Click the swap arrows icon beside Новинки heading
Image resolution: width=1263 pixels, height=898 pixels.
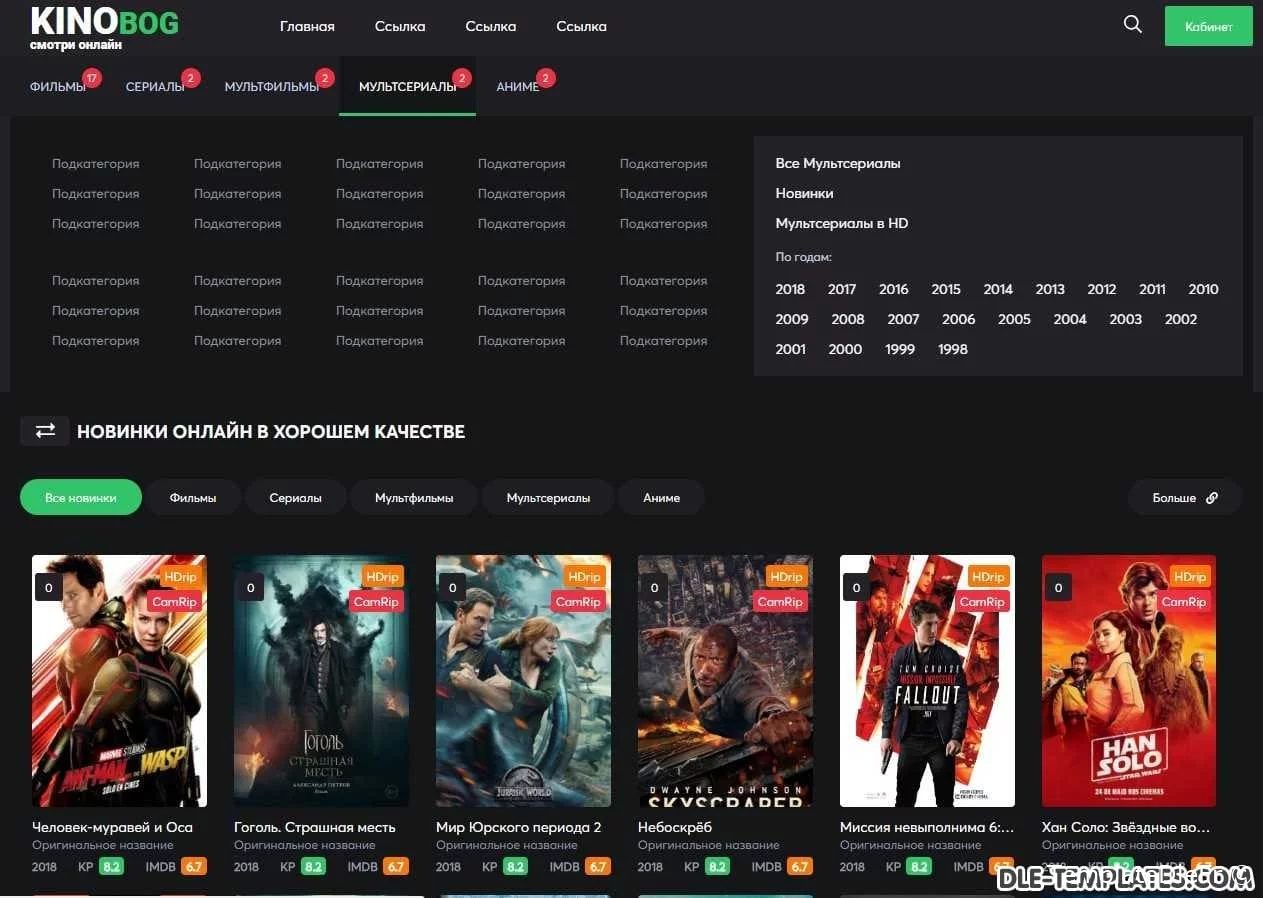pos(45,431)
